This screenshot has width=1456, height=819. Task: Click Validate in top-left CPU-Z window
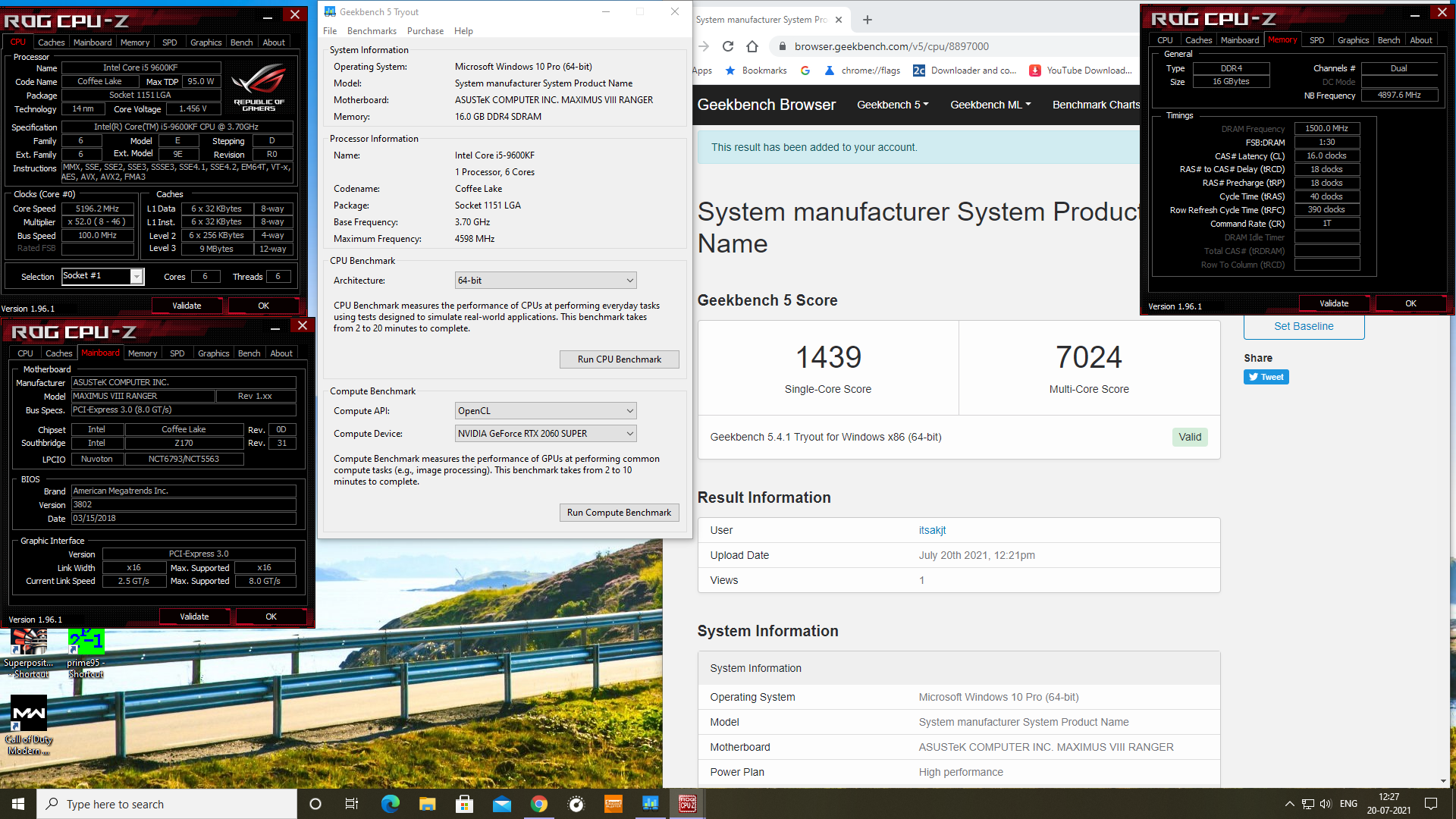click(x=187, y=306)
